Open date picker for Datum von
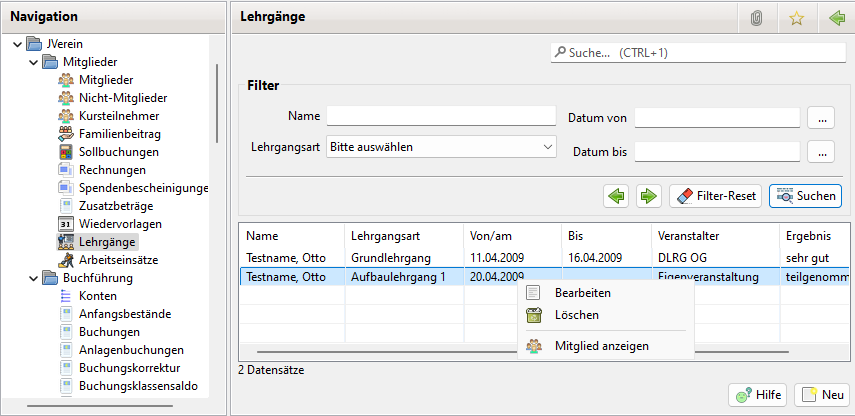Screen dimensions: 855x416 point(820,118)
